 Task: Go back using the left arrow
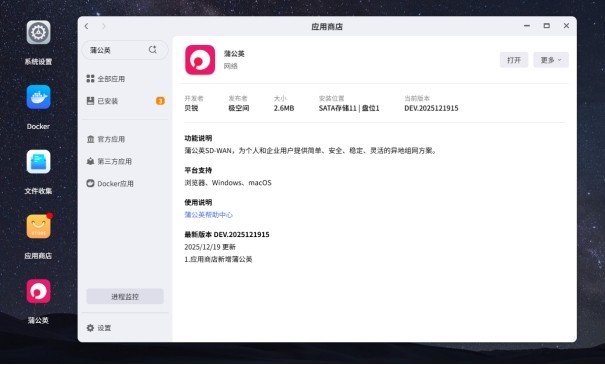(x=86, y=26)
